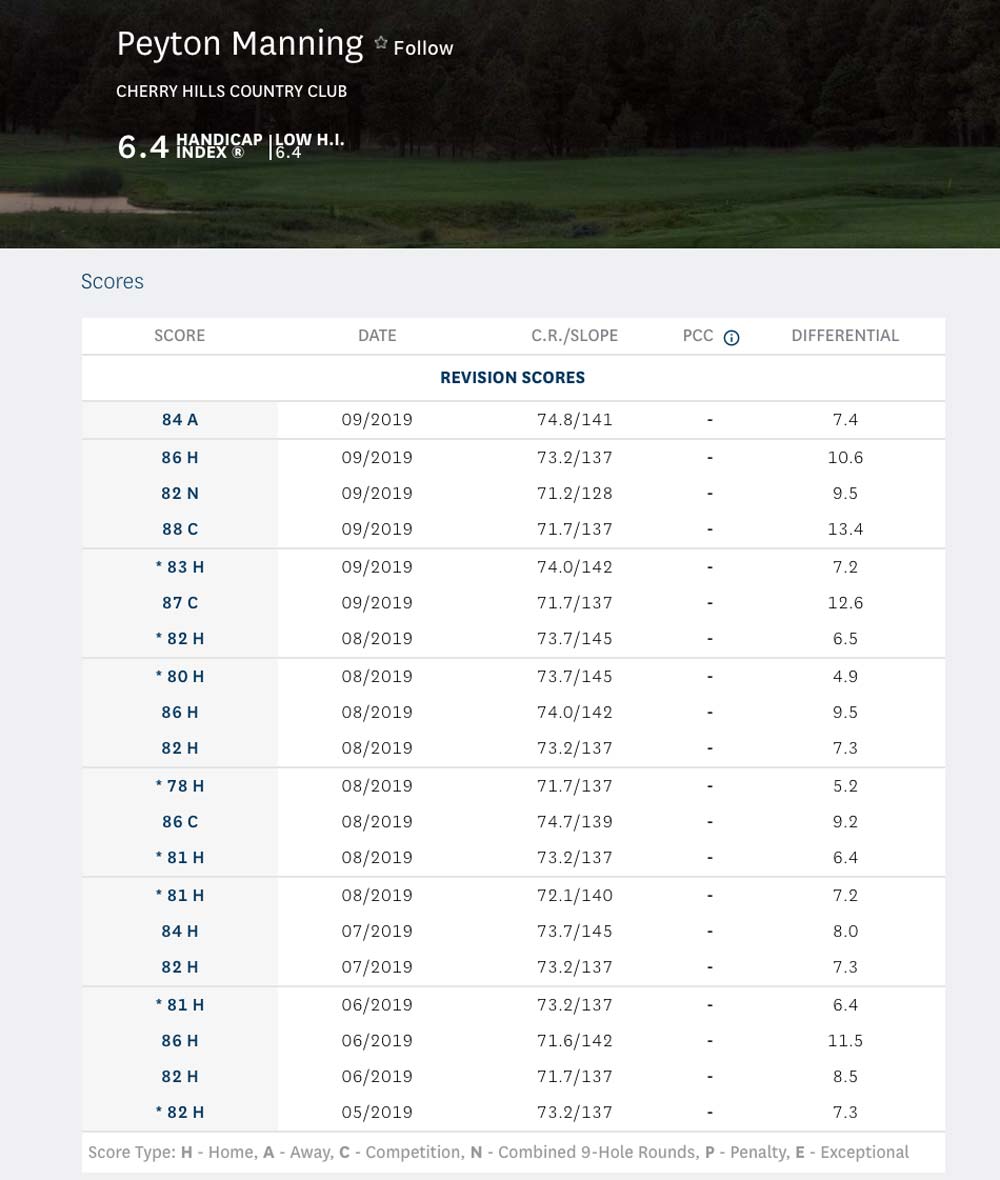The height and width of the screenshot is (1180, 1000).
Task: Open the starred 80 H score
Action: point(180,676)
